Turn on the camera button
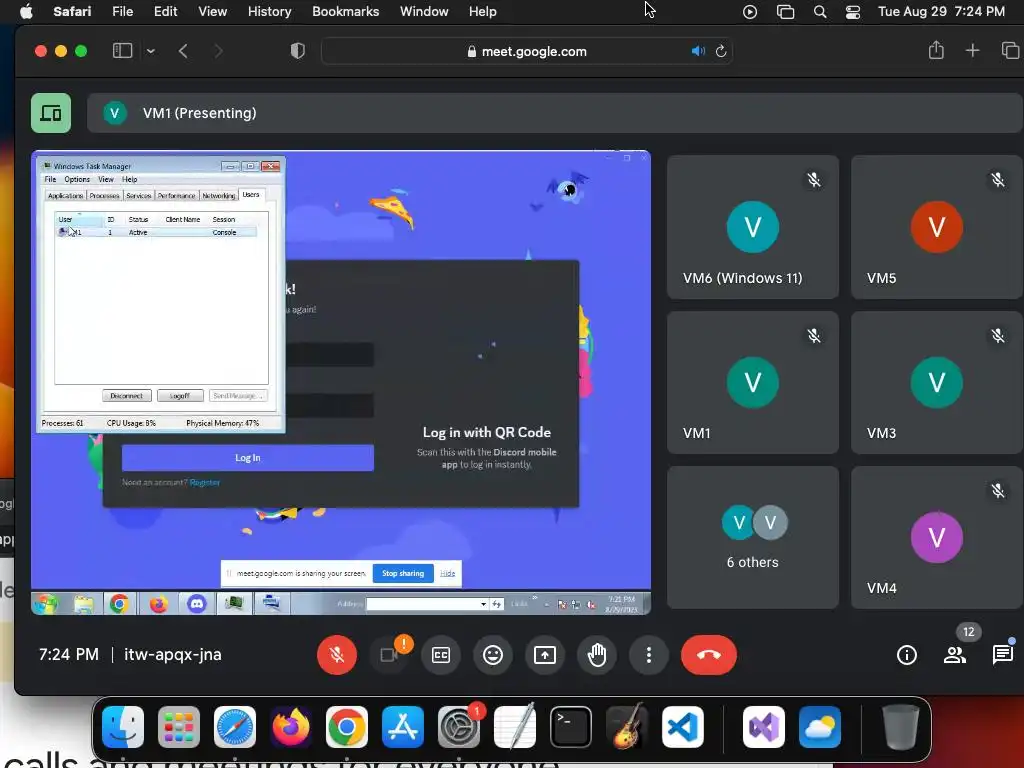 click(389, 654)
